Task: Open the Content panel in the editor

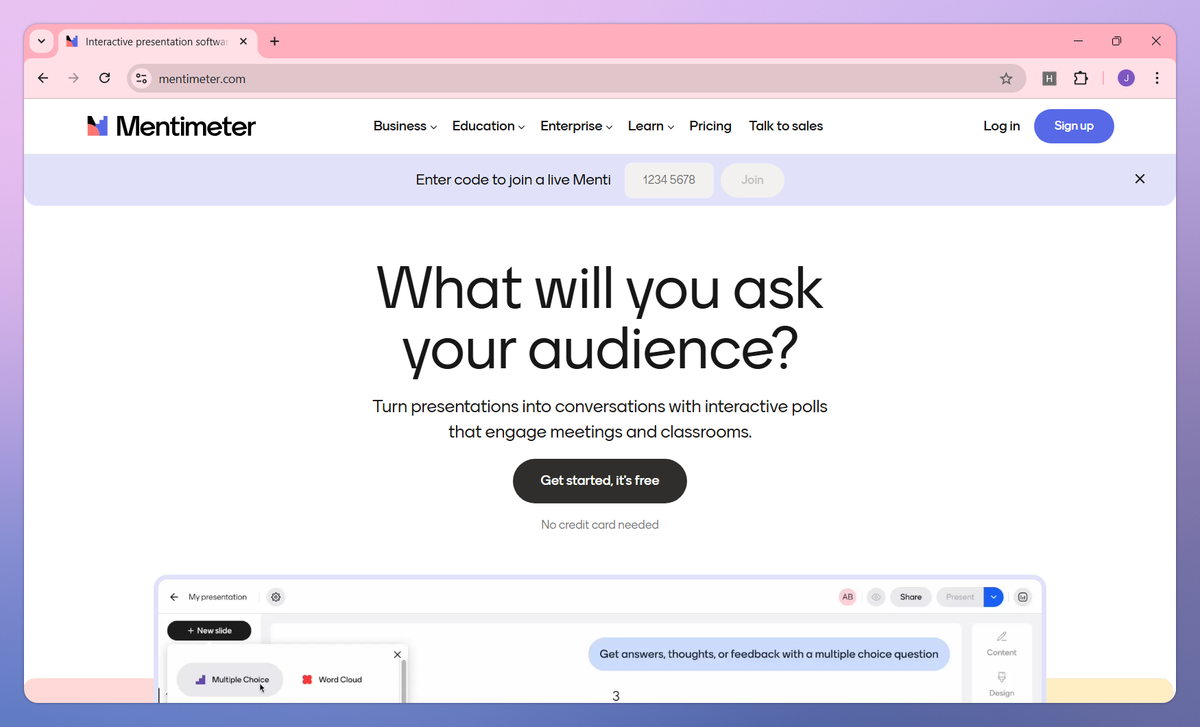Action: coord(1001,643)
